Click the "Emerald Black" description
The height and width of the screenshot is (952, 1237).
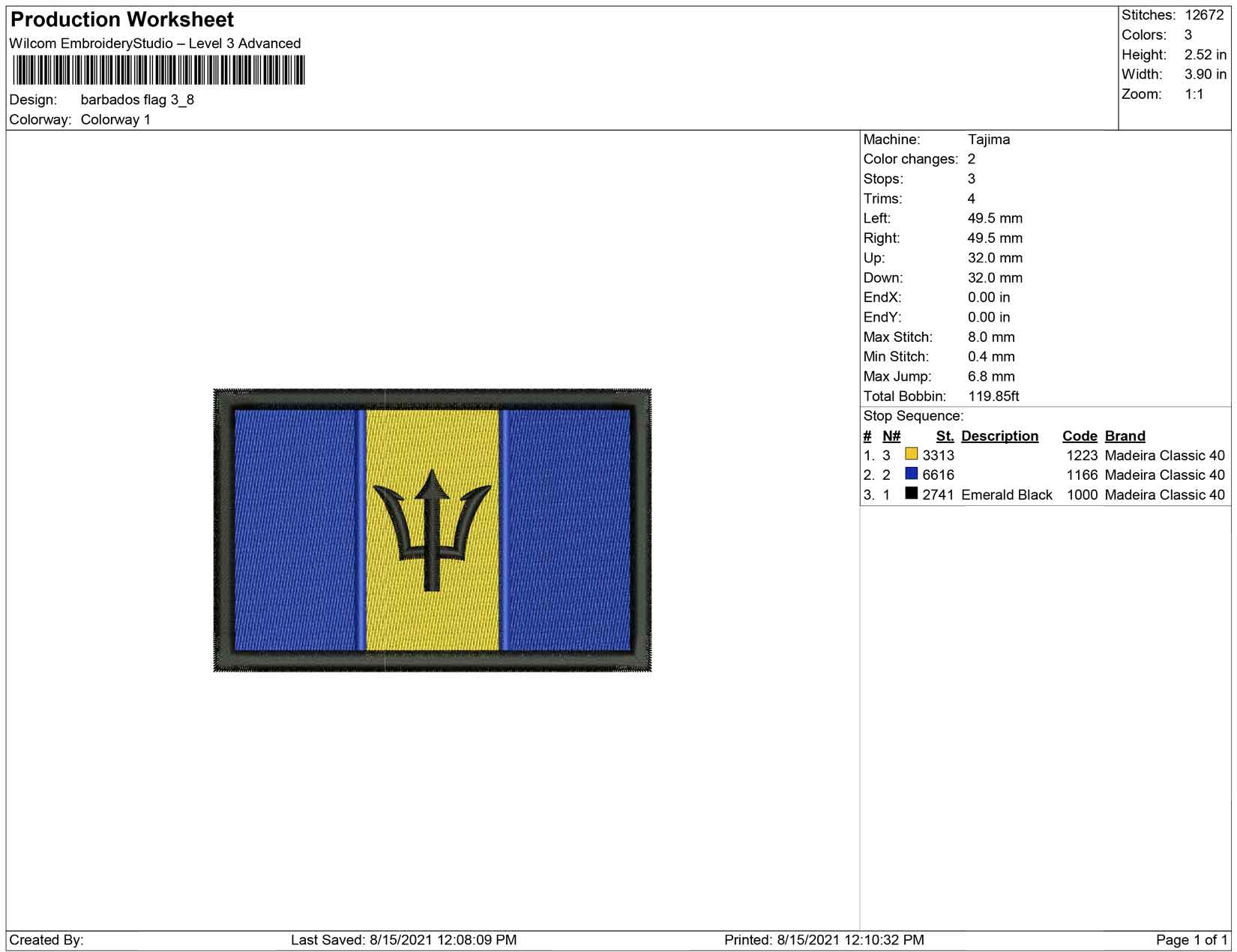point(1007,495)
